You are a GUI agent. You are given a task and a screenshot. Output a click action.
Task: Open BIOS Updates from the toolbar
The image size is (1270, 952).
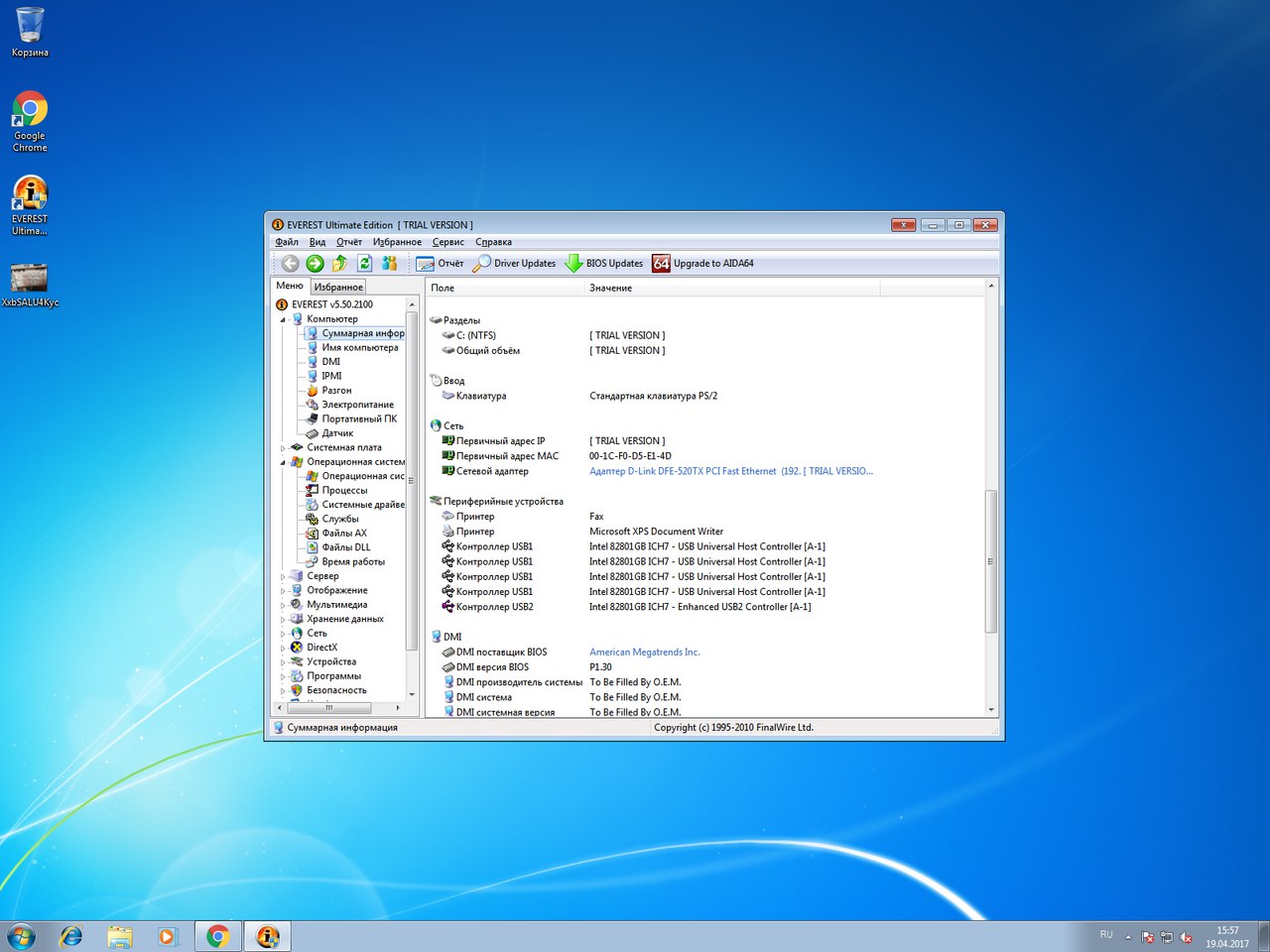pyautogui.click(x=604, y=263)
